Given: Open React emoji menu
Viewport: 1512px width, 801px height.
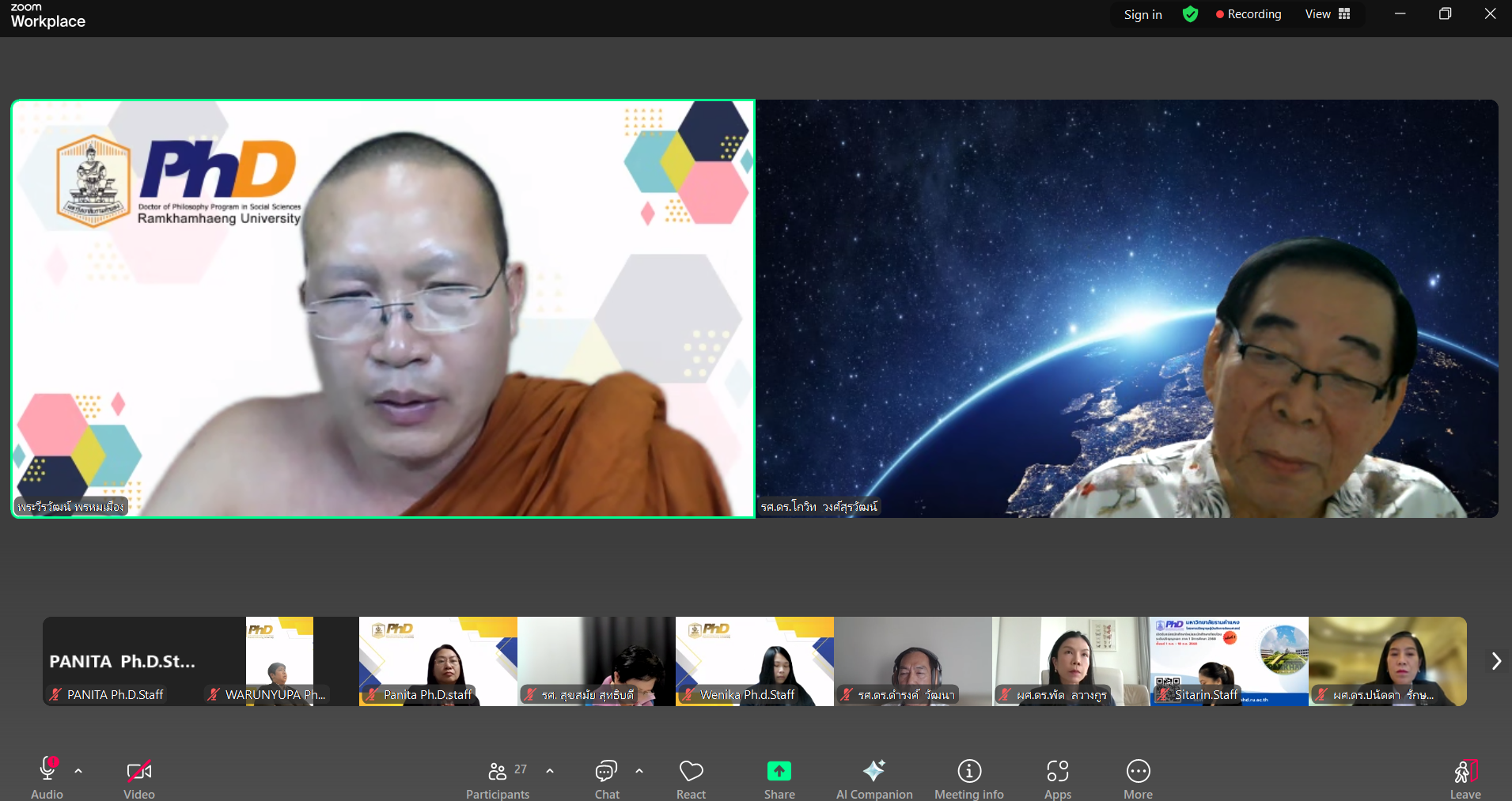Looking at the screenshot, I should click(691, 778).
